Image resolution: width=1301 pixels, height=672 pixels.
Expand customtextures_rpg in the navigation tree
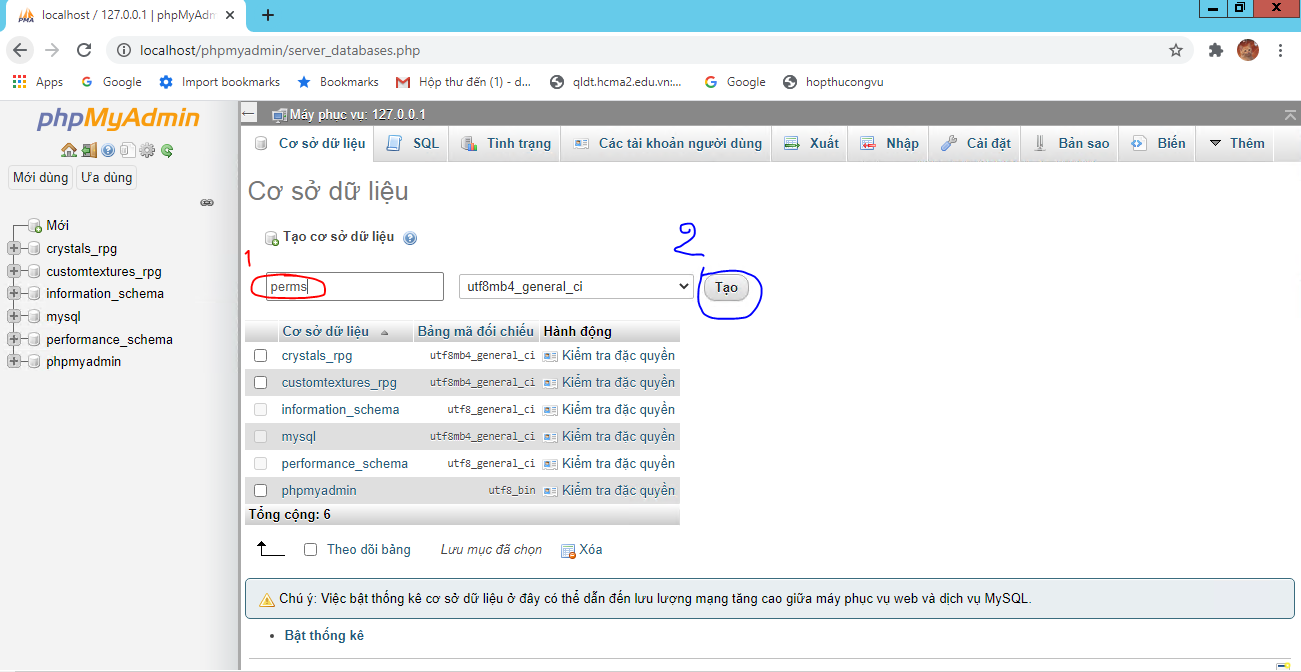click(x=14, y=271)
